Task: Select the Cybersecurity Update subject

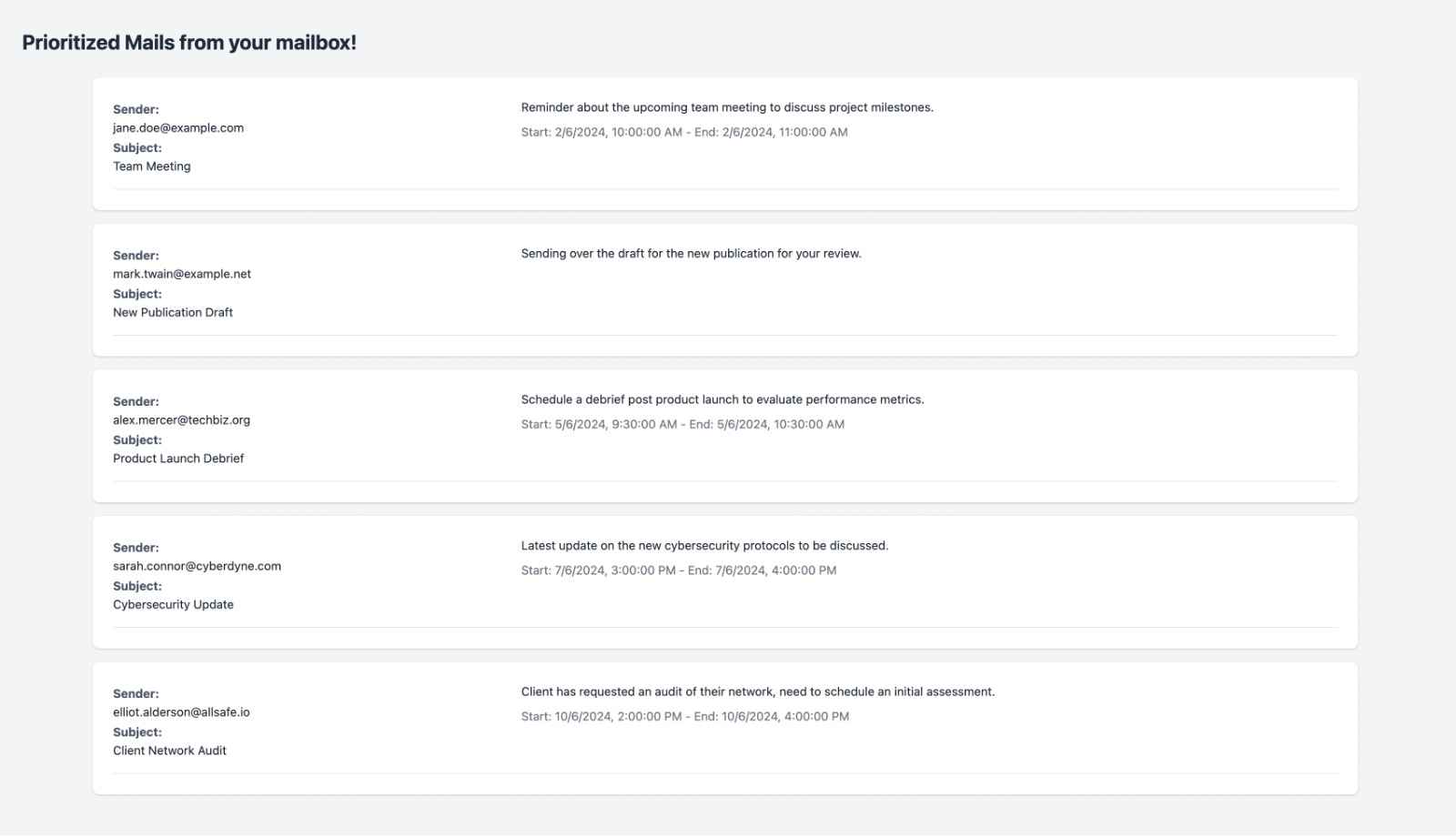Action: coord(173,604)
